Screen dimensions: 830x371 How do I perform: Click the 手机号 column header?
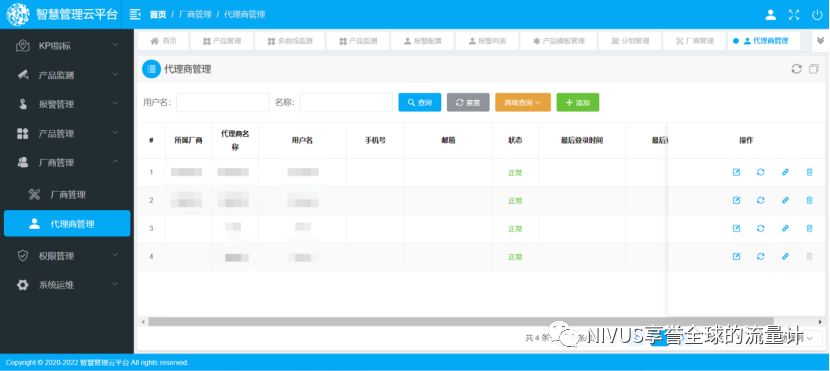pos(375,140)
